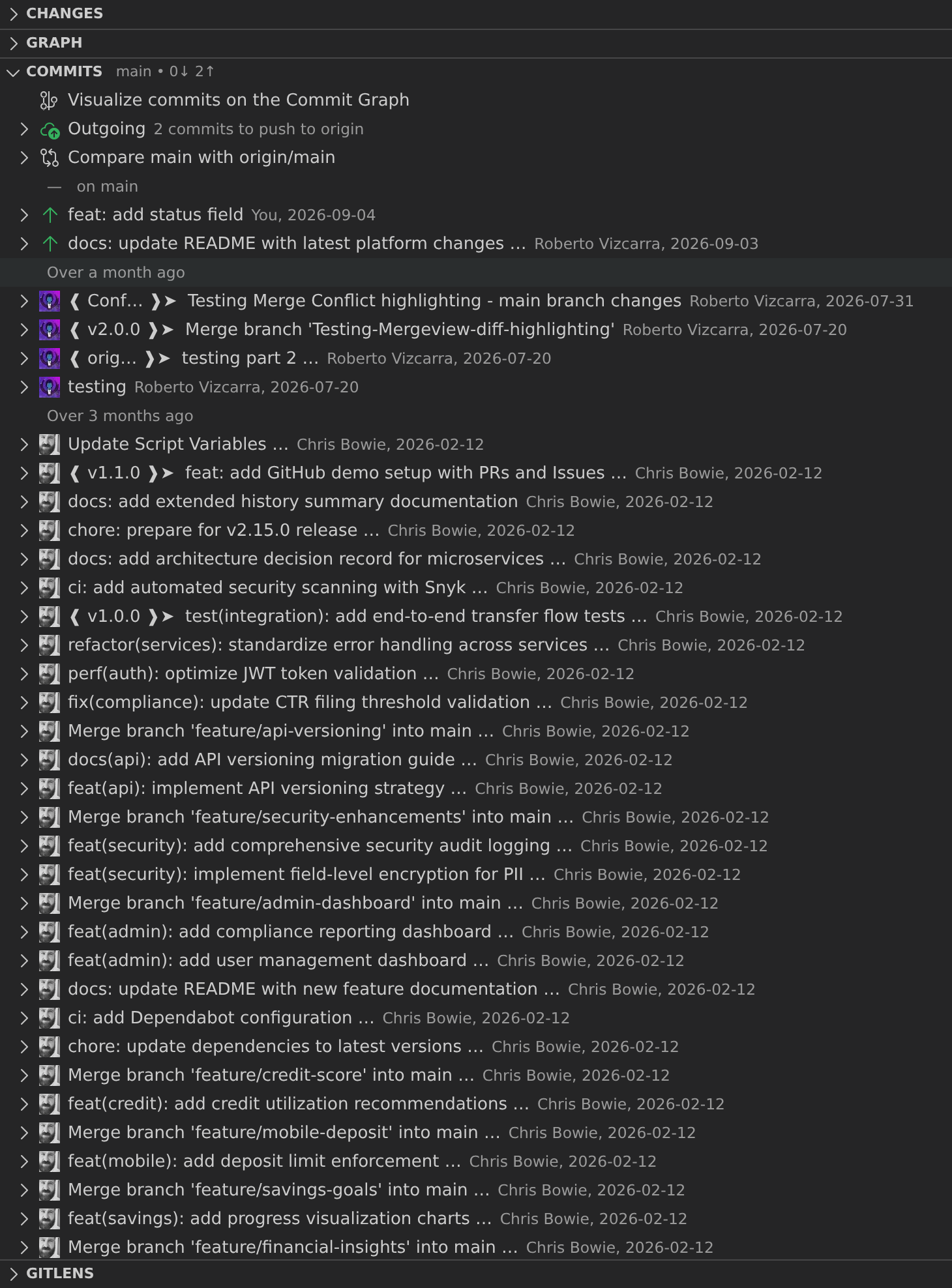The width and height of the screenshot is (952, 1288).
Task: Expand Compare main with origin/main node
Action: (x=24, y=158)
